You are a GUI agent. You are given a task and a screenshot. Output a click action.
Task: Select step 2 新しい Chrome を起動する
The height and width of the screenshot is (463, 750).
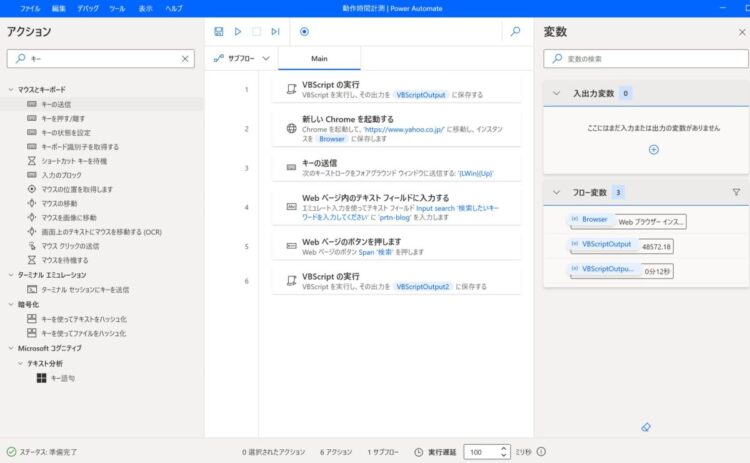(396, 129)
